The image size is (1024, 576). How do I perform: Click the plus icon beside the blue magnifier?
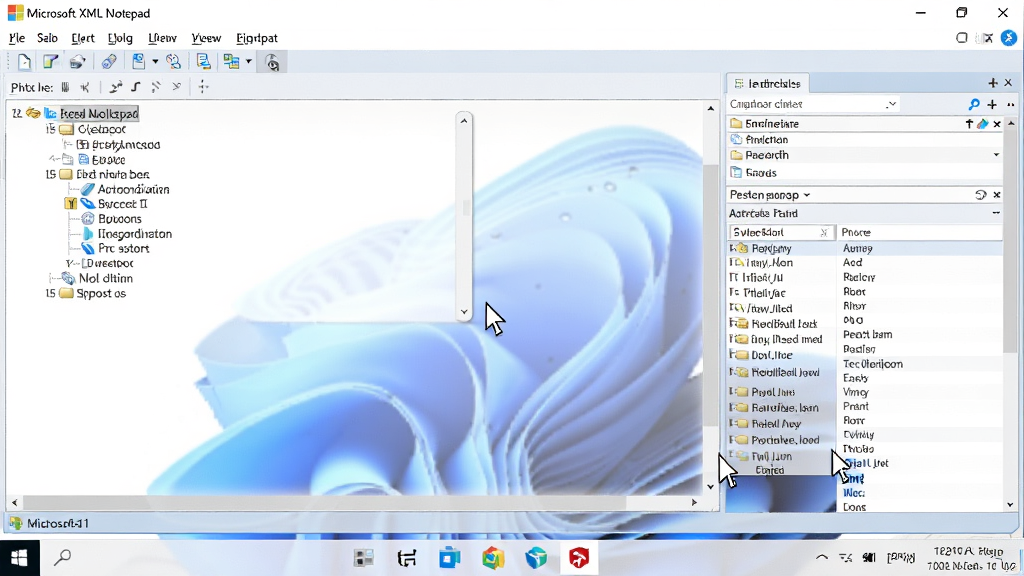point(992,104)
